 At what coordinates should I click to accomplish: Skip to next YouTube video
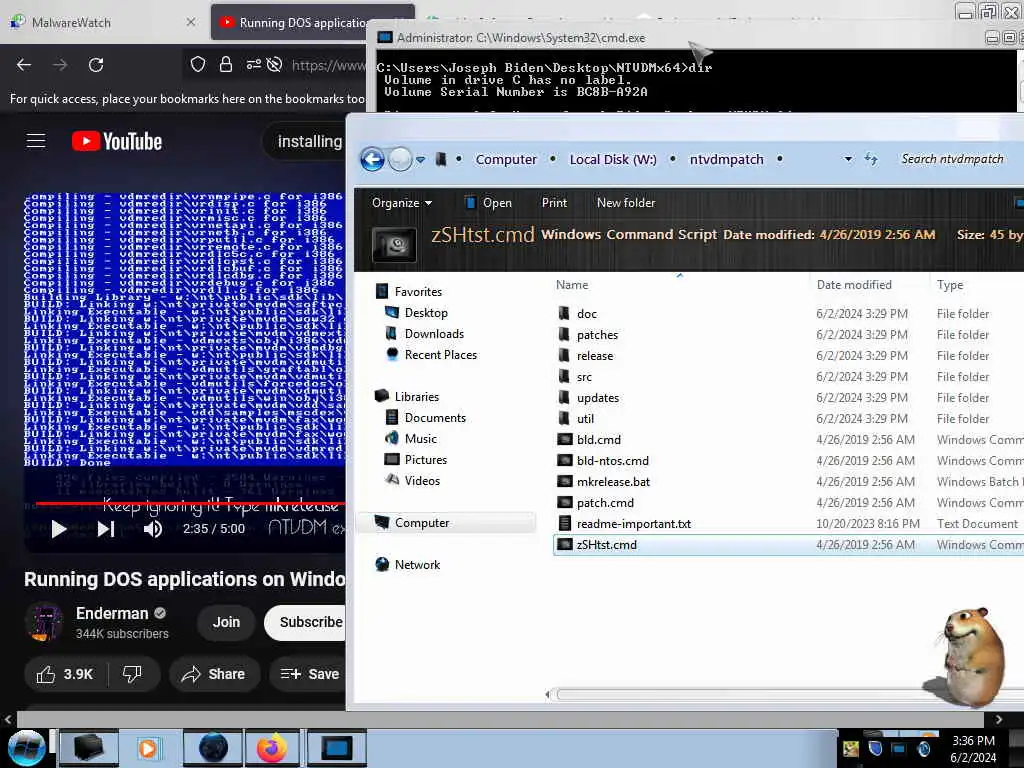[x=106, y=529]
